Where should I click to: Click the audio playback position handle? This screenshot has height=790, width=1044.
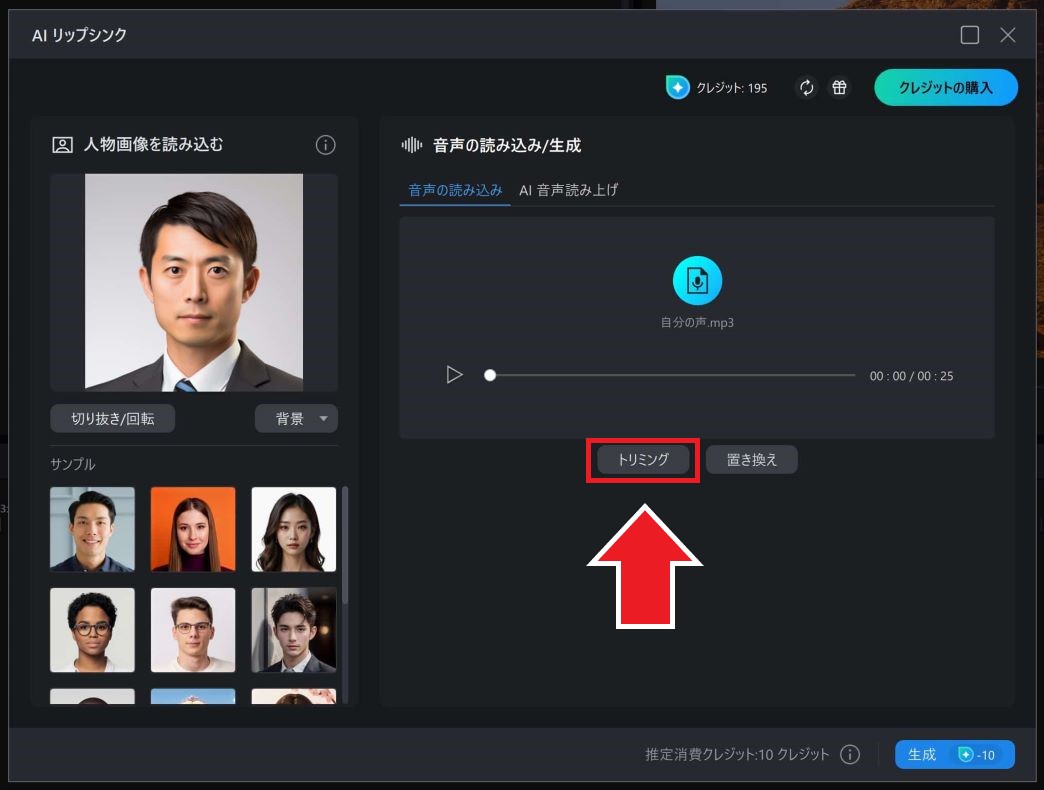click(x=490, y=375)
